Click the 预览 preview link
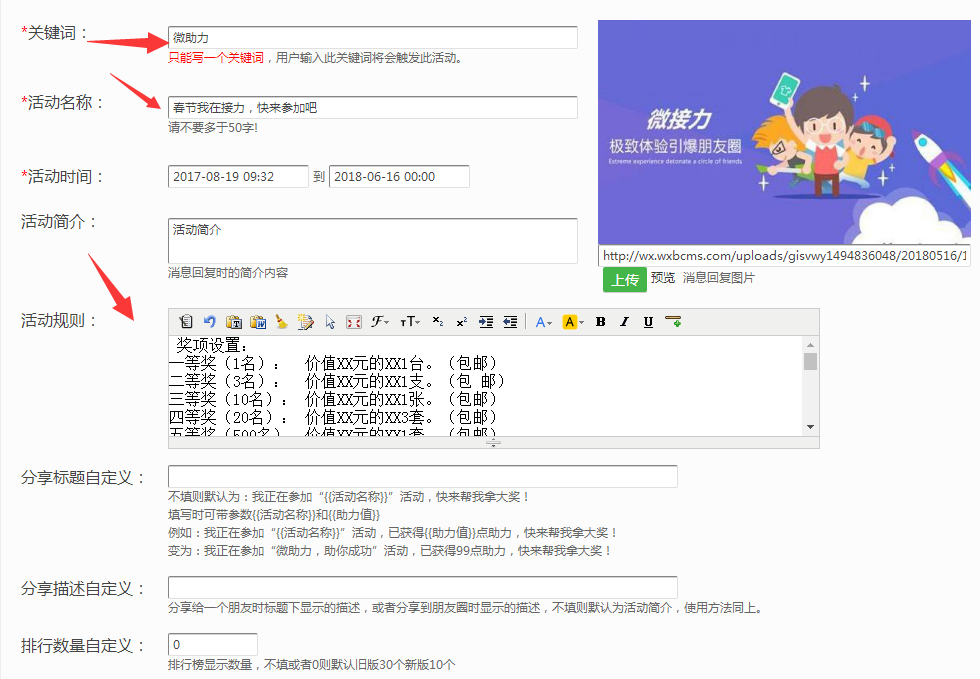Viewport: 980px width, 679px height. [x=663, y=278]
